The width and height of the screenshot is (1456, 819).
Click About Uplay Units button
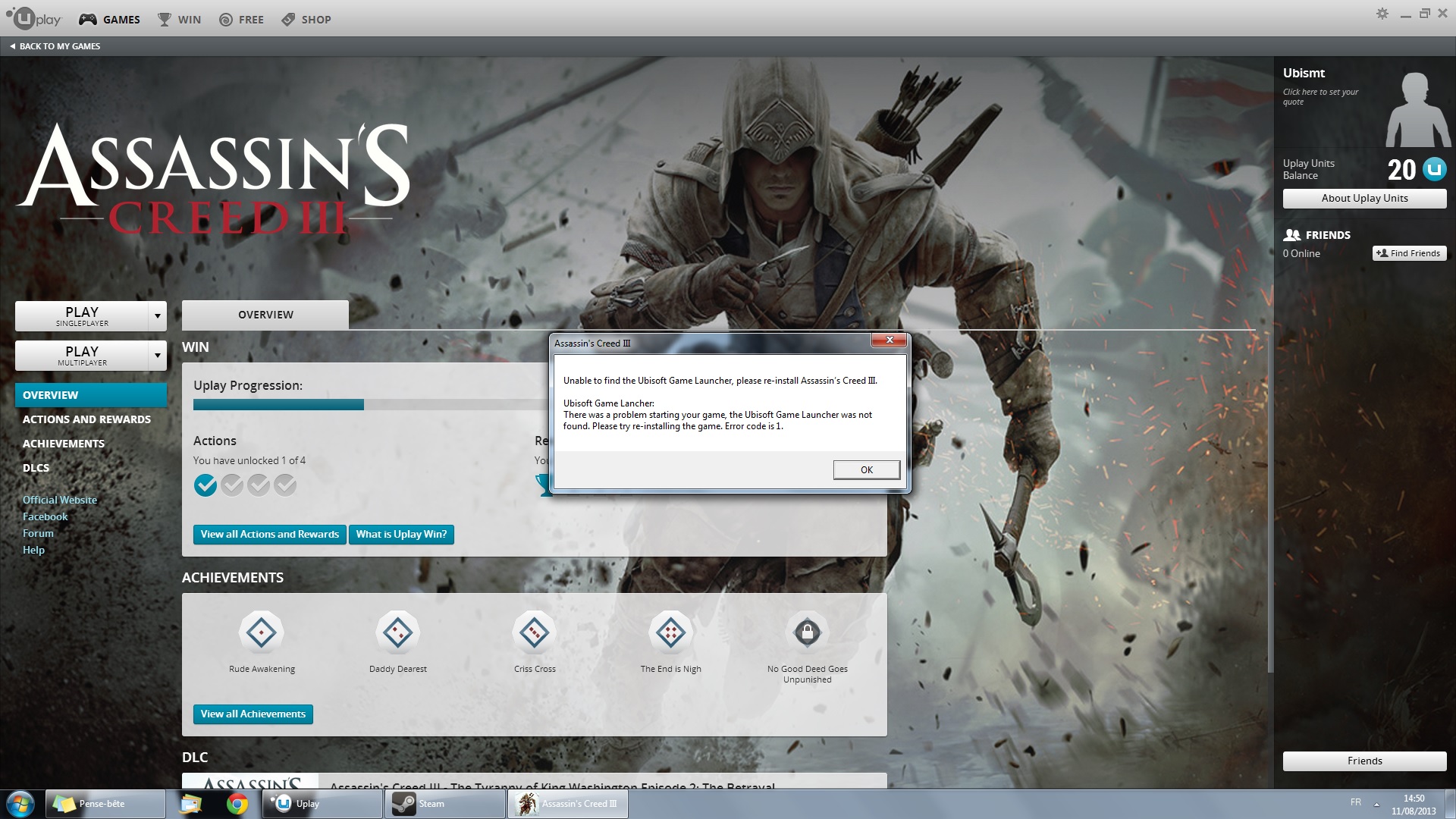click(1364, 199)
